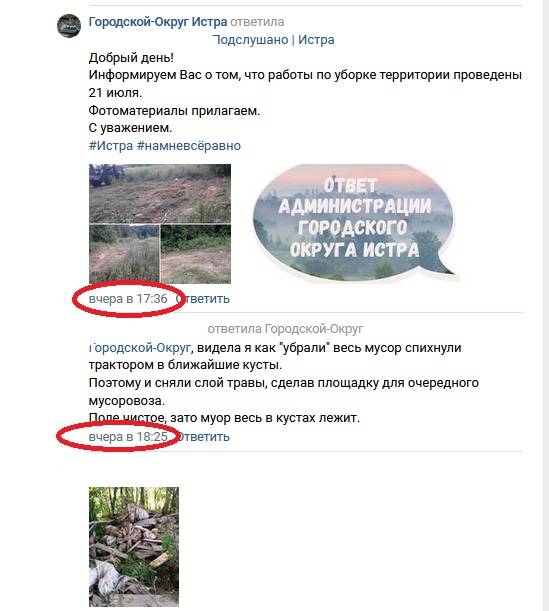Open the Подслушано | Истра community link
Image resolution: width=549 pixels, height=611 pixels.
[x=274, y=40]
